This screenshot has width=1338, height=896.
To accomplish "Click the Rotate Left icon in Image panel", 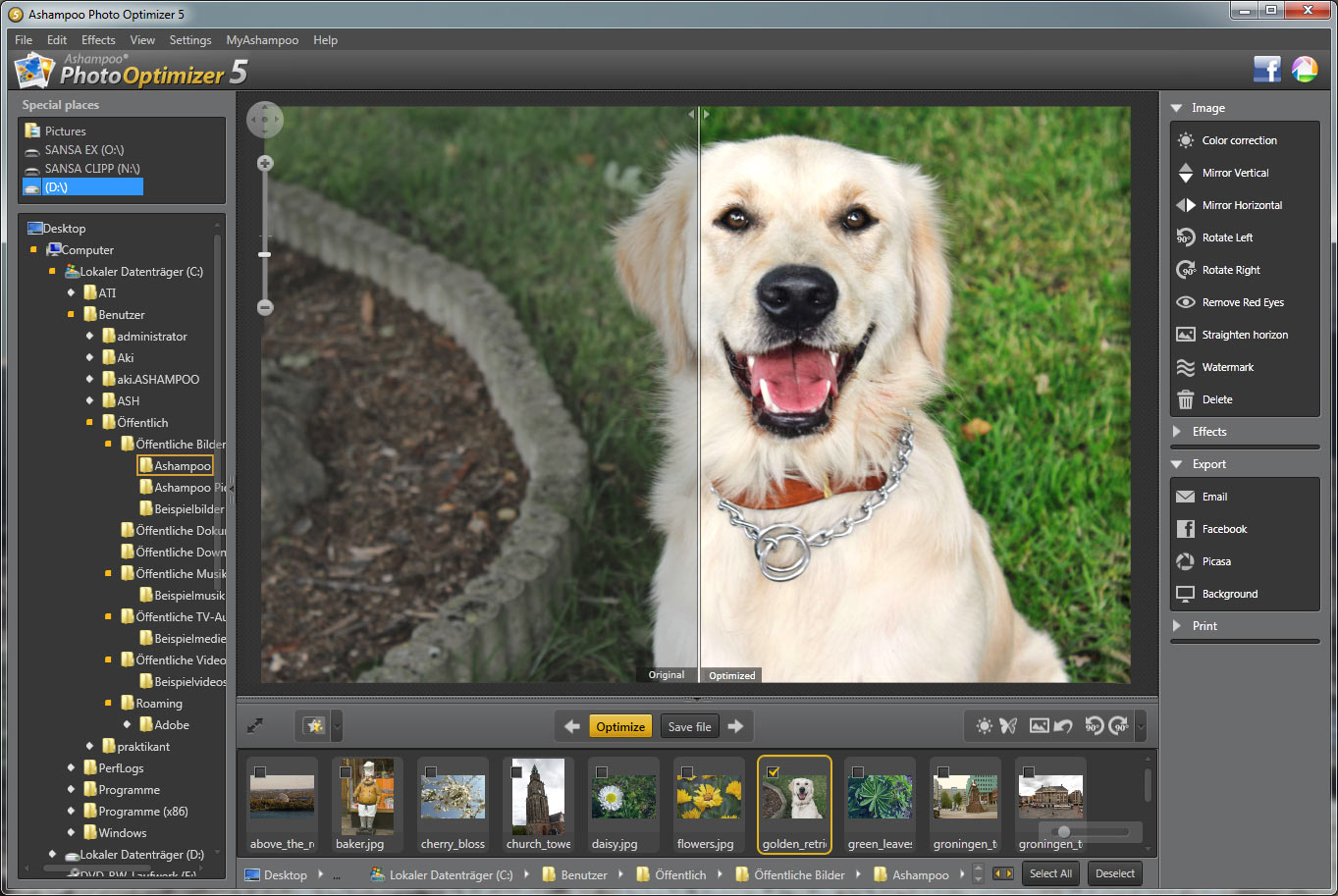I will pyautogui.click(x=1185, y=237).
